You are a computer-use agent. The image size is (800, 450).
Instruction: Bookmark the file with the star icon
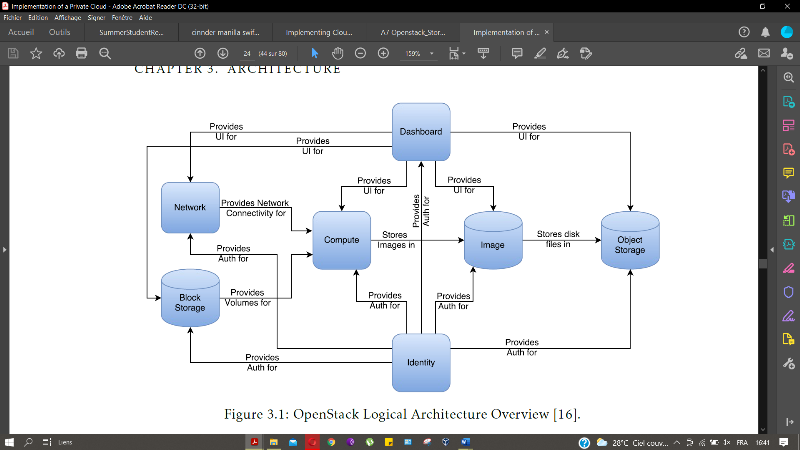tap(36, 53)
